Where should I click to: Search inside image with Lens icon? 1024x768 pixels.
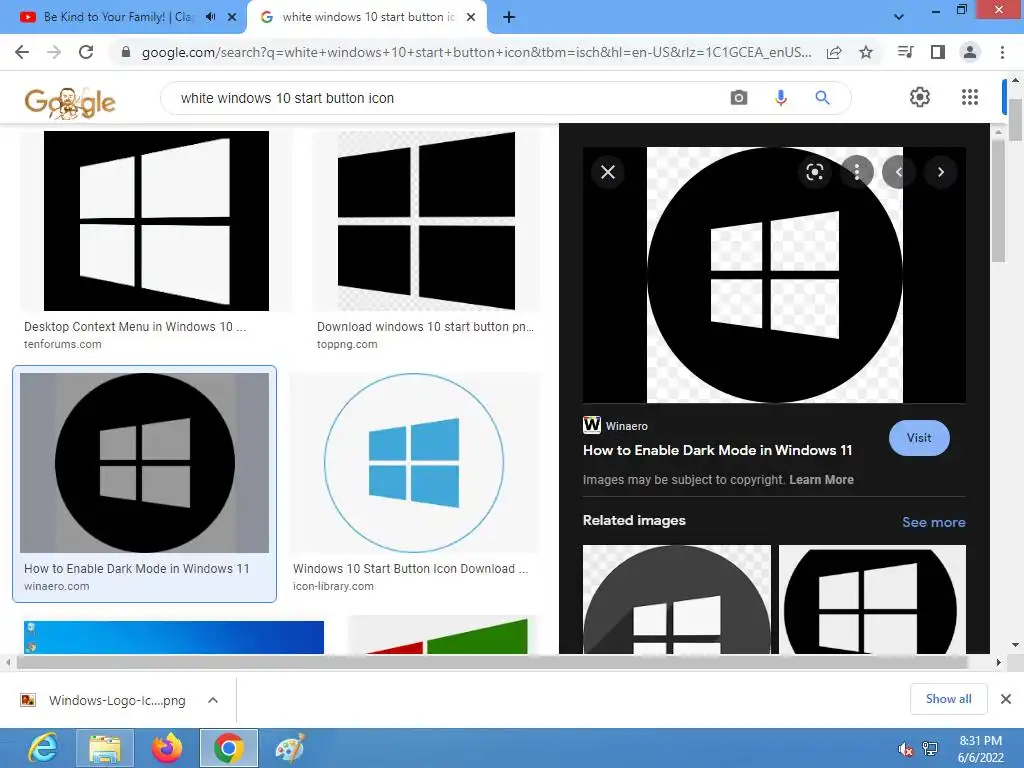pyautogui.click(x=814, y=172)
